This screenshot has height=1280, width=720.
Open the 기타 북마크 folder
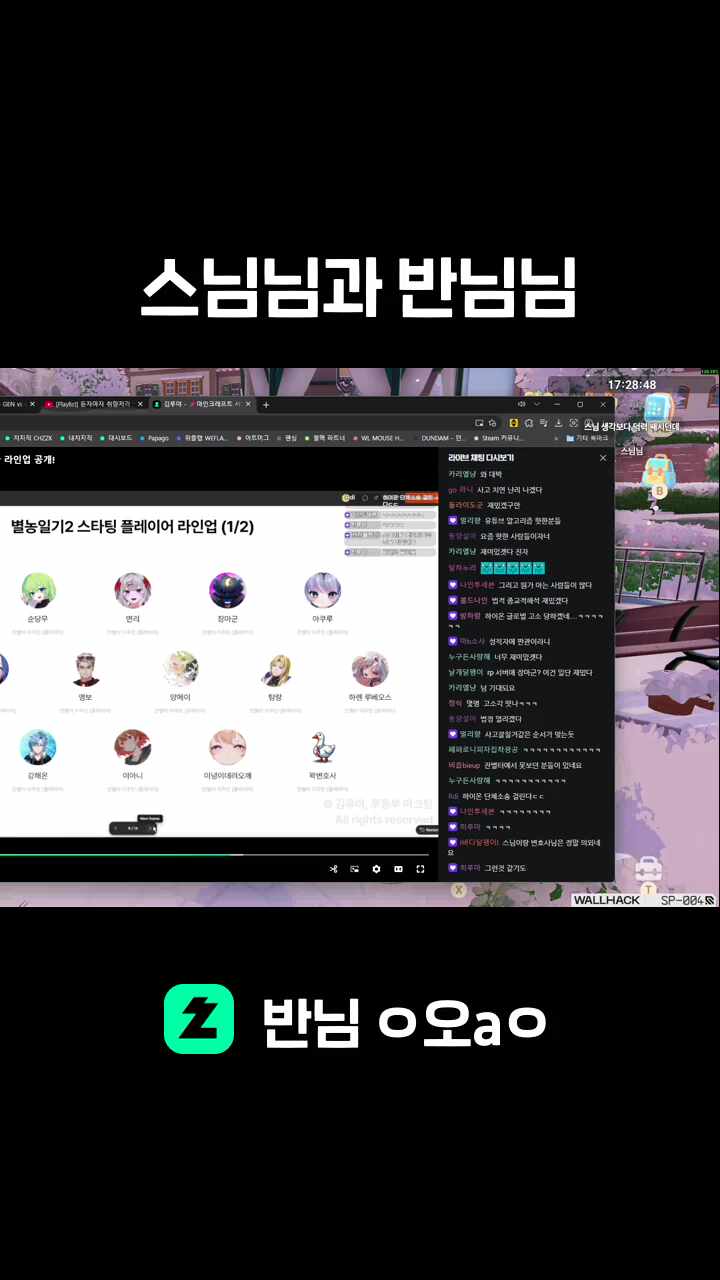click(588, 438)
